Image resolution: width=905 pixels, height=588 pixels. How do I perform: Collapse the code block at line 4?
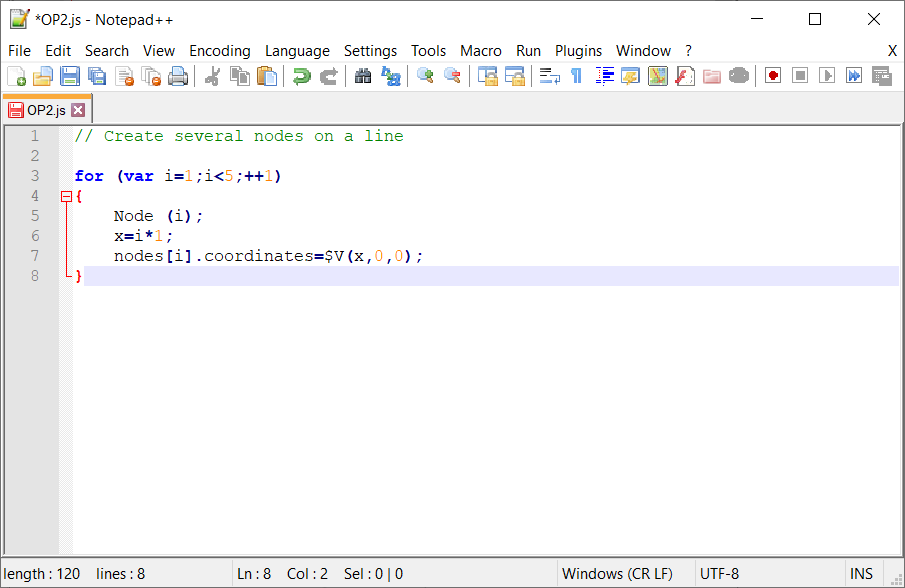click(67, 196)
